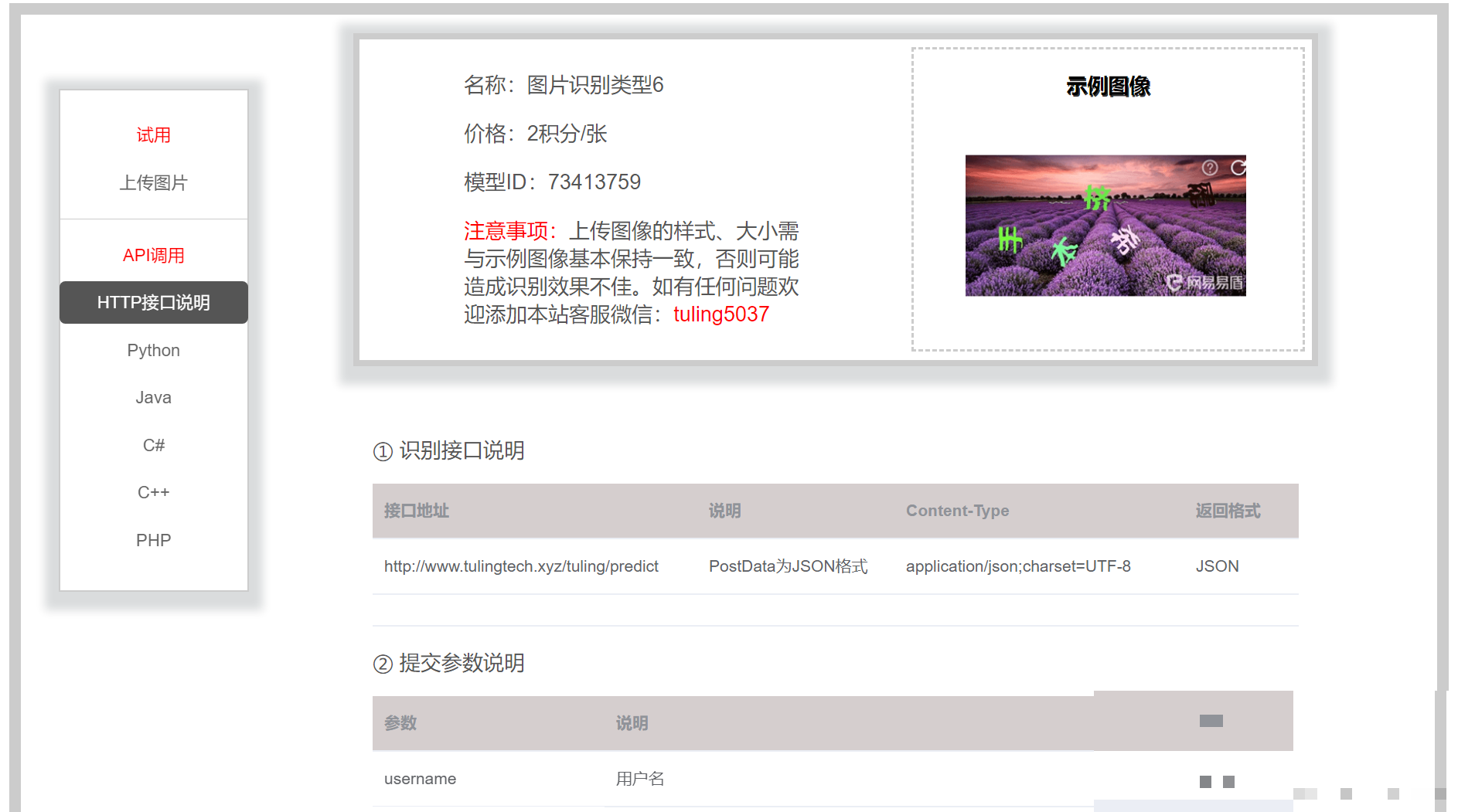Open the C++ documentation section

point(153,492)
